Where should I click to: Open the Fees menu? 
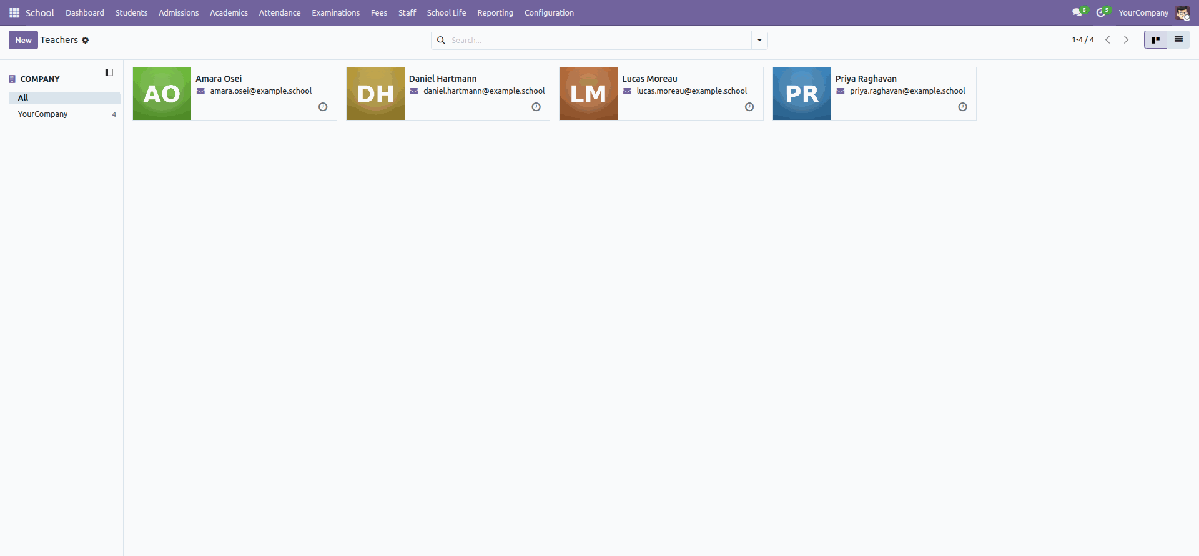click(379, 13)
